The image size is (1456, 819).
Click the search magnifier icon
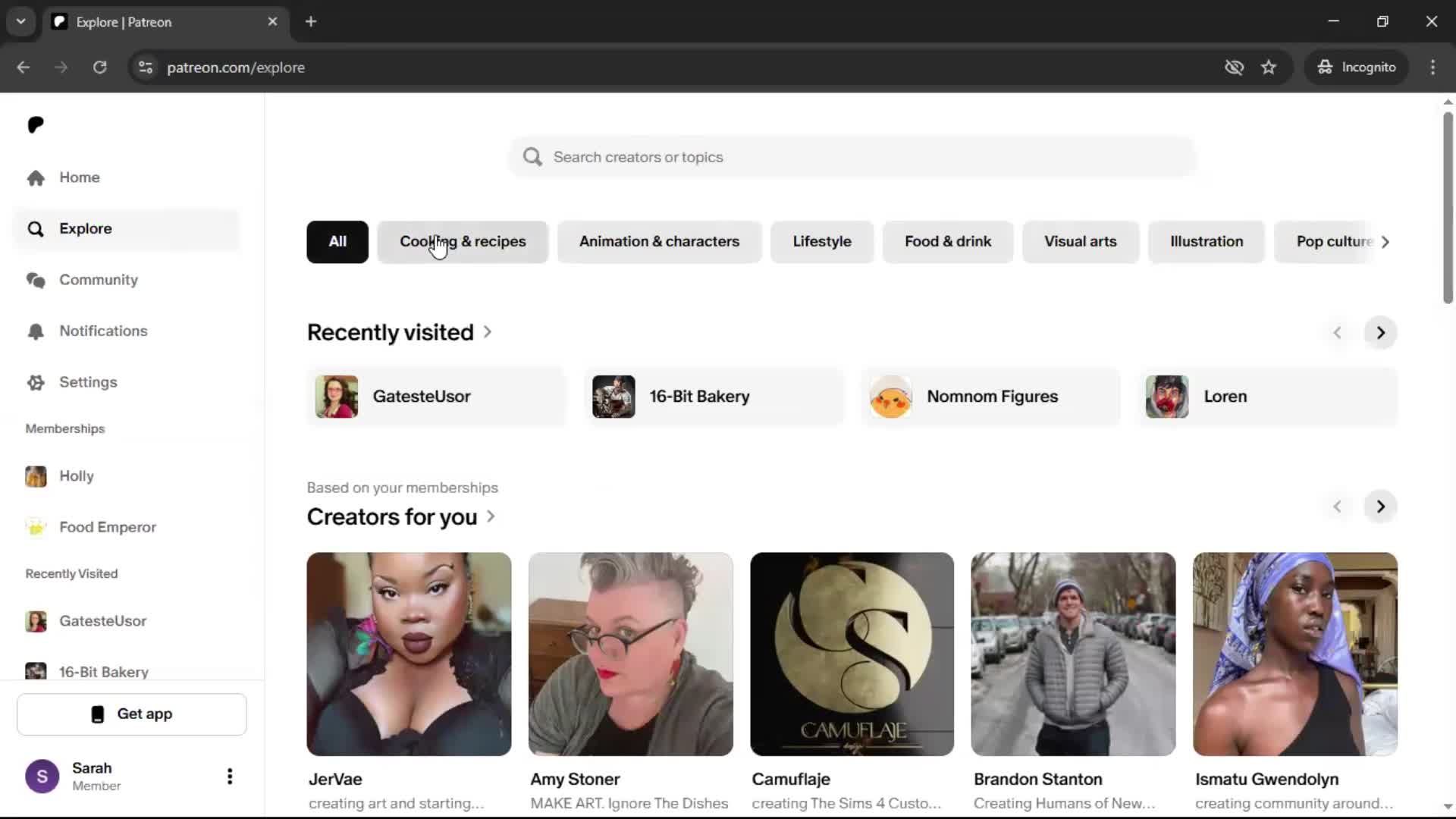coord(532,157)
